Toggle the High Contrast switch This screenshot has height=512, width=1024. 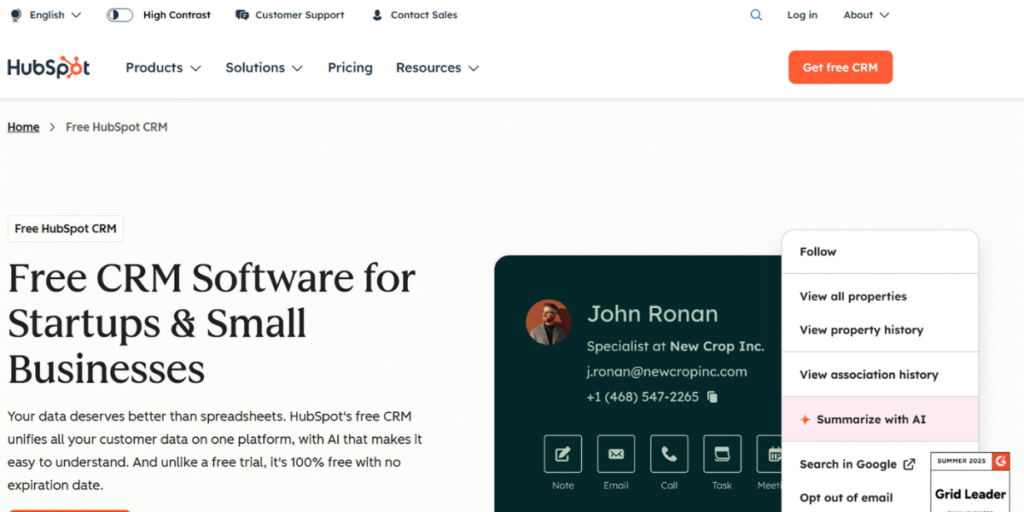tap(120, 15)
